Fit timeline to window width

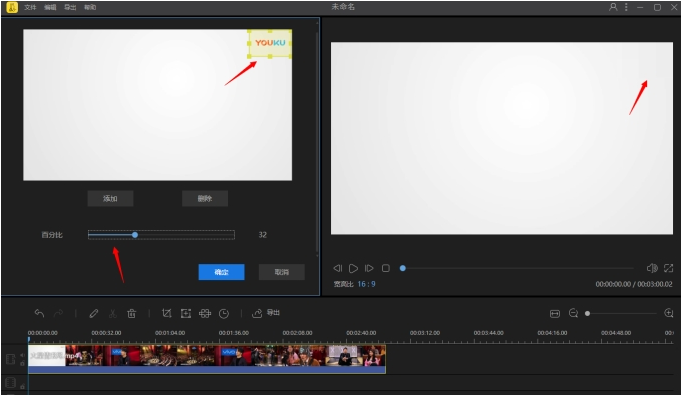tap(556, 315)
